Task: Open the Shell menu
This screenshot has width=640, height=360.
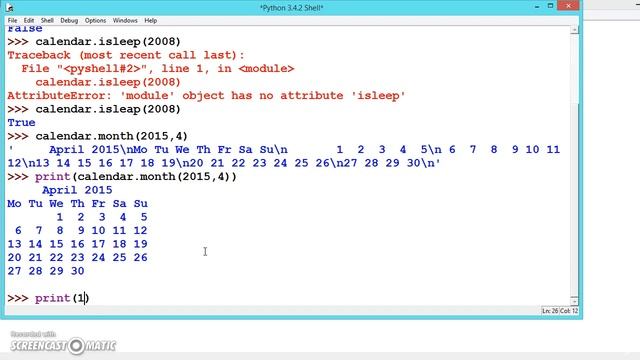Action: pos(47,20)
